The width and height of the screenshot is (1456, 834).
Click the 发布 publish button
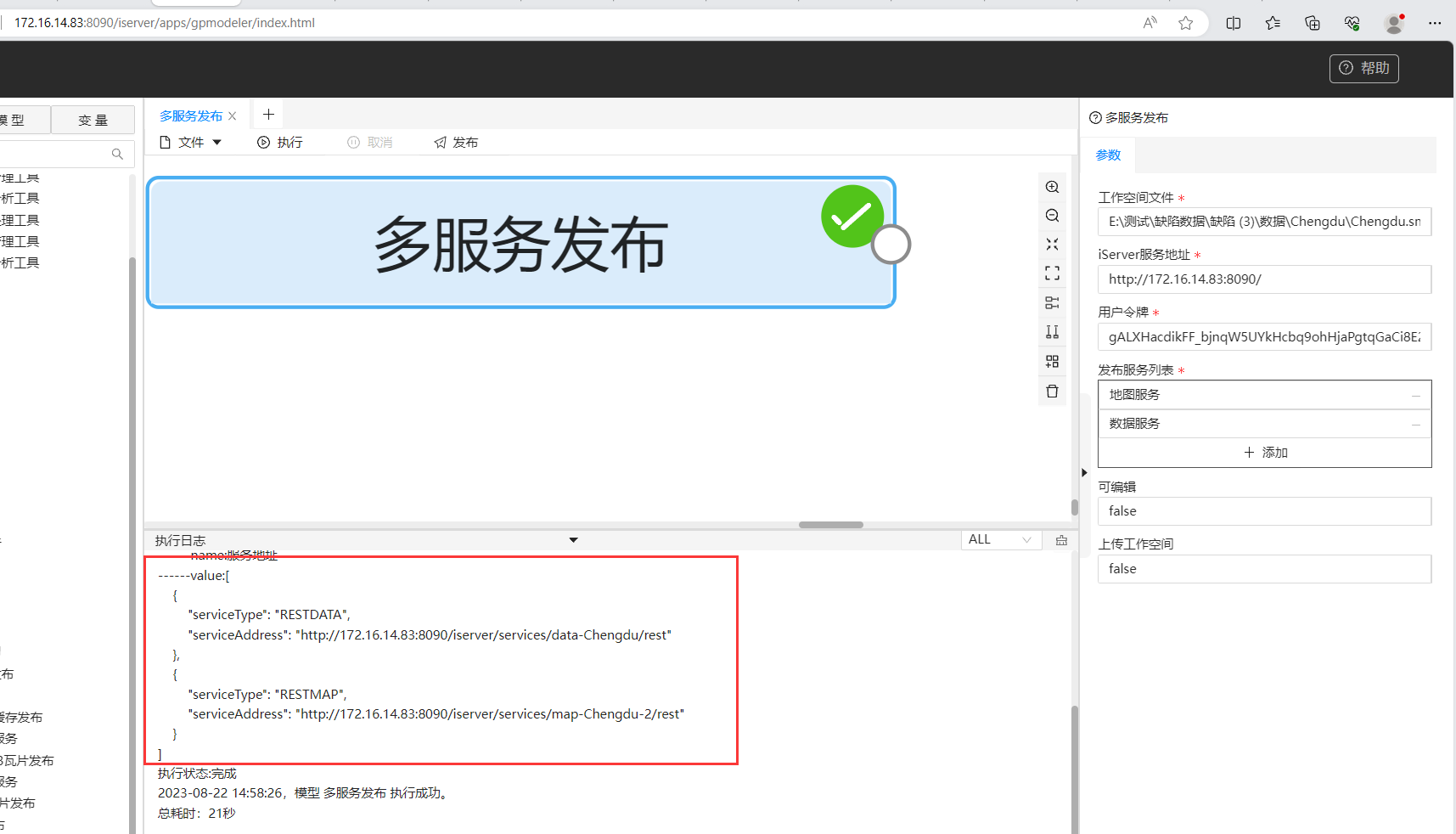pos(456,143)
